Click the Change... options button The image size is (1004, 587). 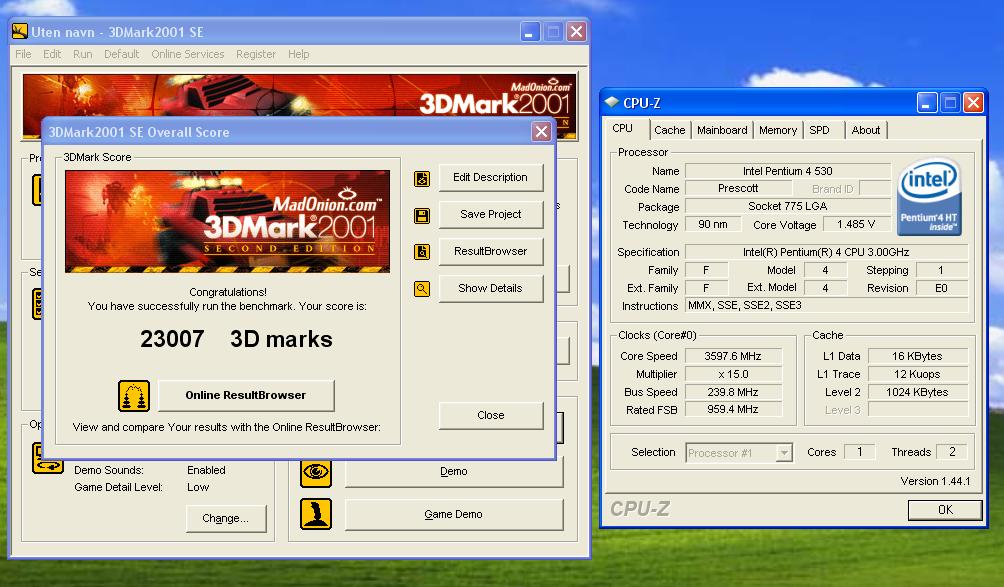[x=225, y=519]
